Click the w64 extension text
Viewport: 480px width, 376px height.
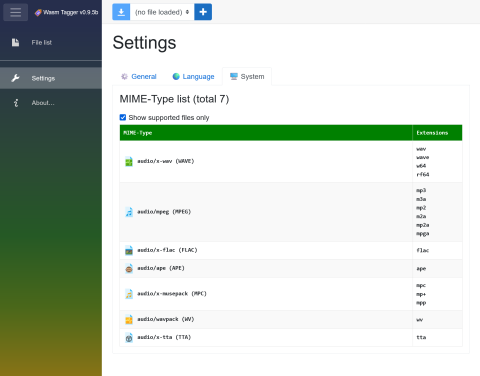tap(421, 166)
